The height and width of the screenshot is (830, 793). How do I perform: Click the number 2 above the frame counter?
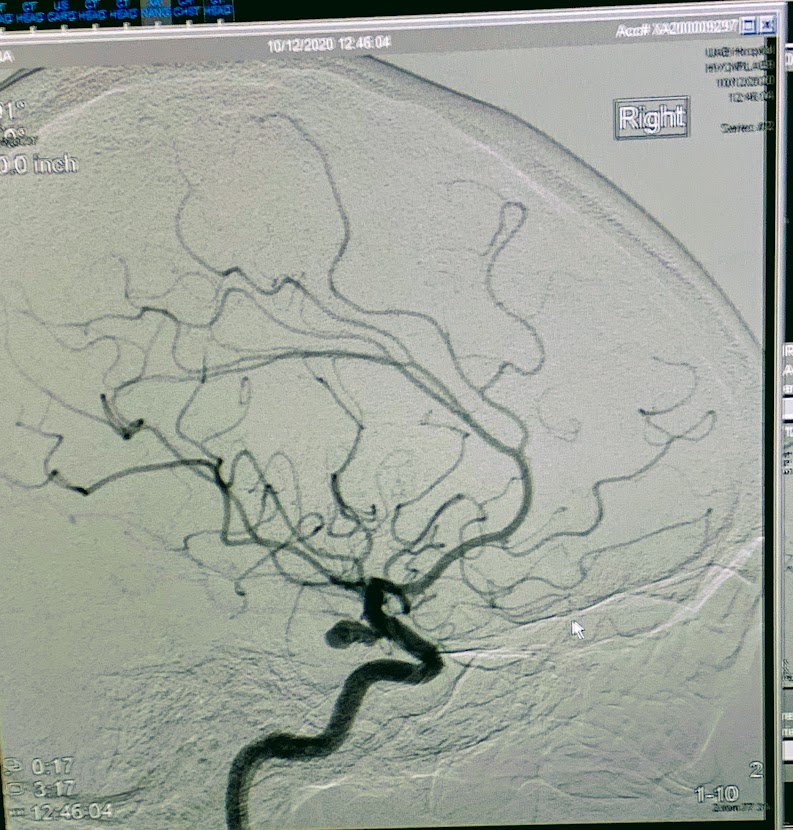tap(756, 769)
